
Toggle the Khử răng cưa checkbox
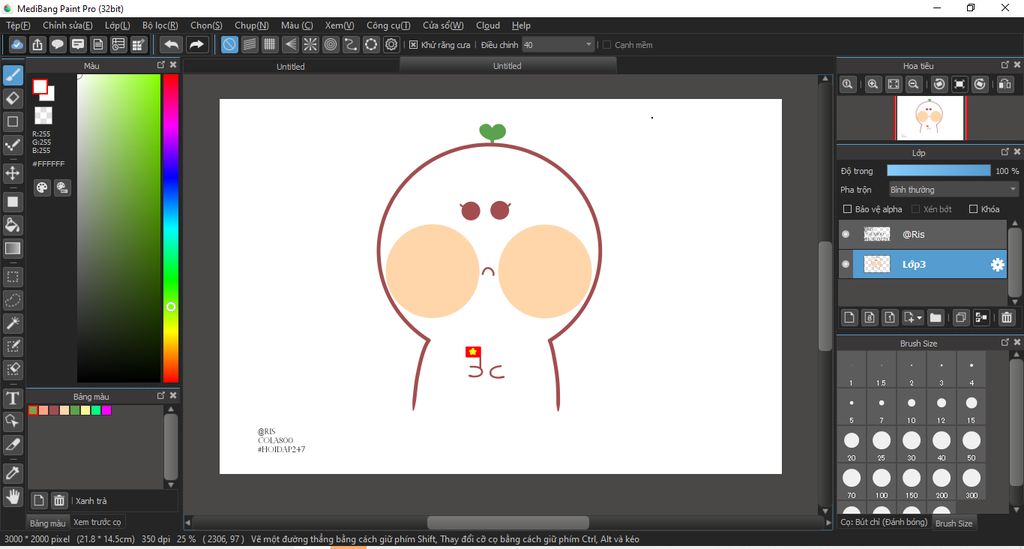tap(413, 45)
